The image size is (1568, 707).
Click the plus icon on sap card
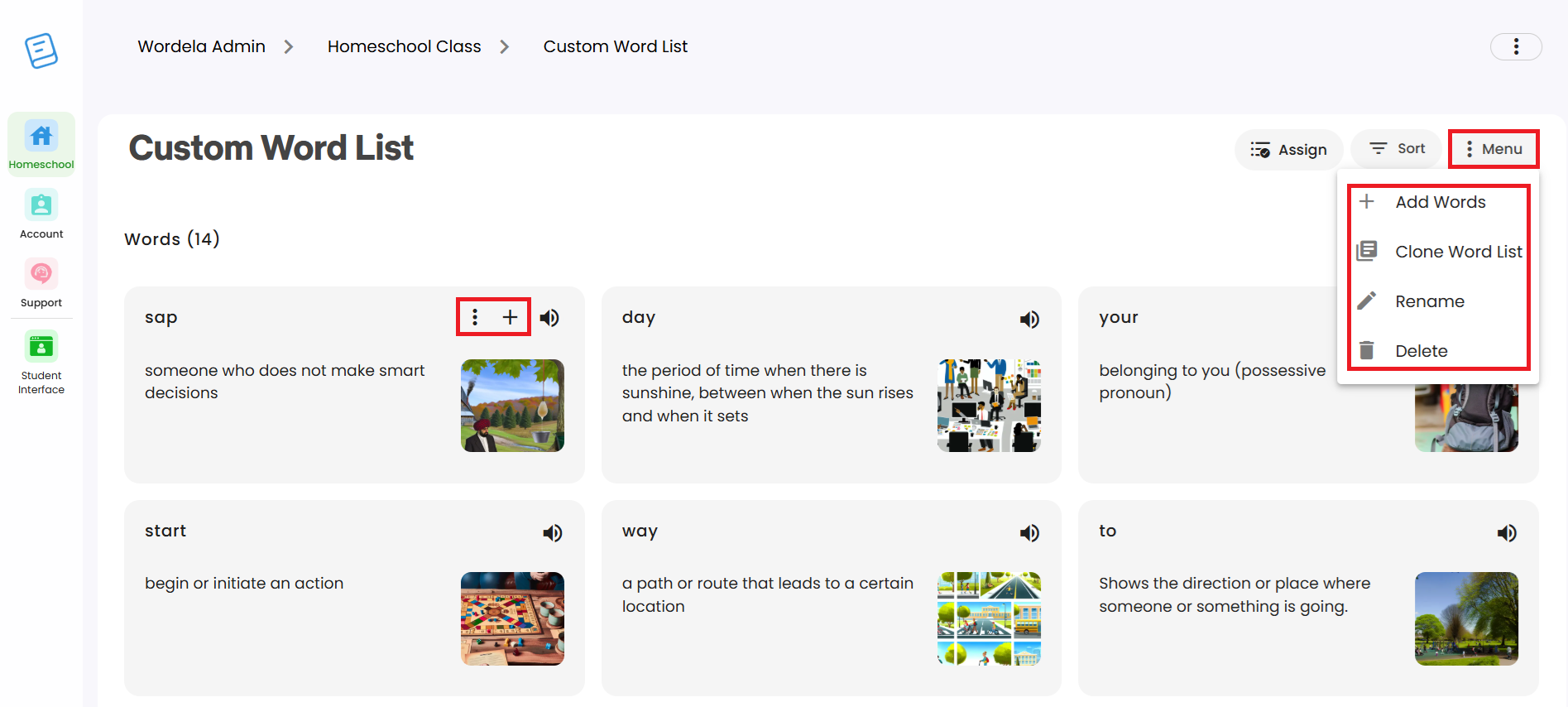tap(511, 317)
